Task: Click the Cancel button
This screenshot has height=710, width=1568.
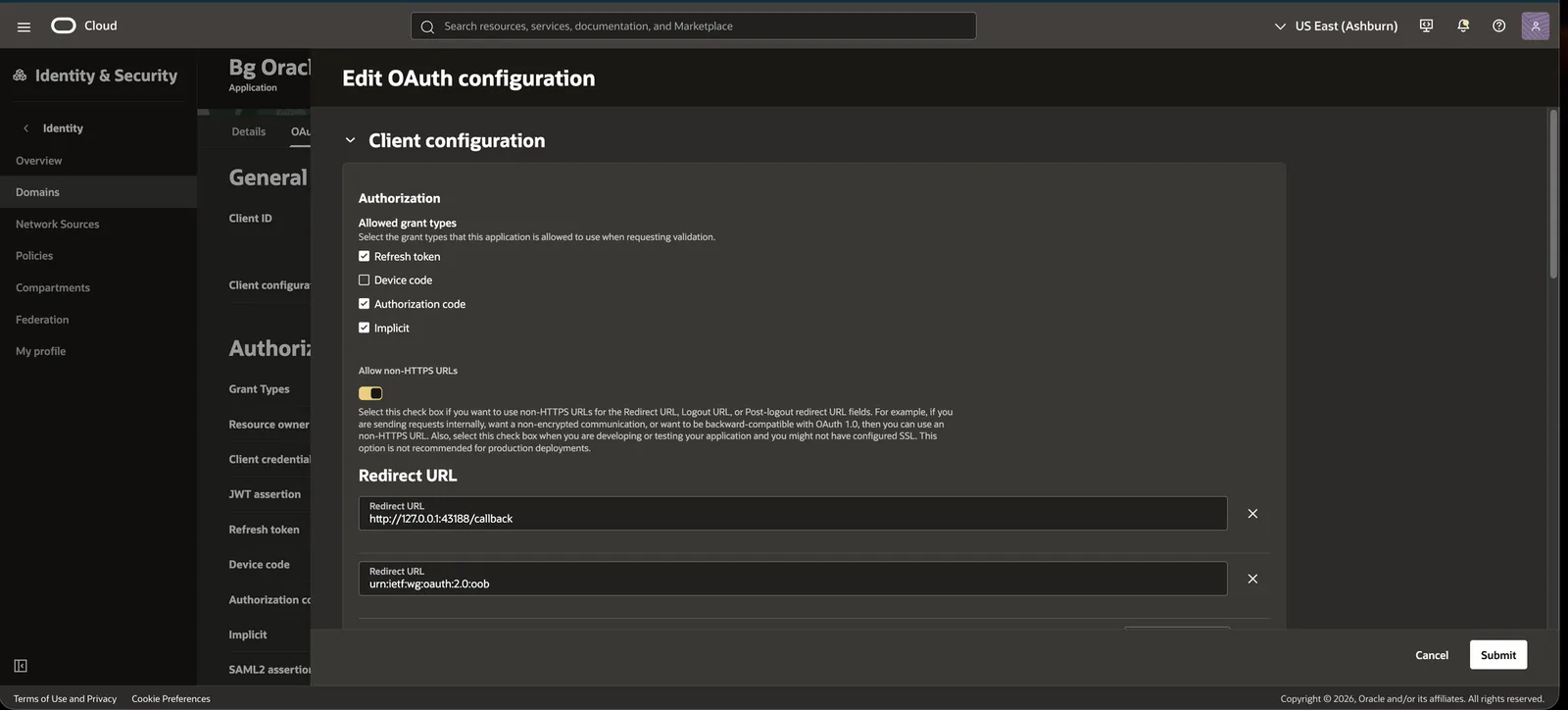Action: [x=1431, y=655]
